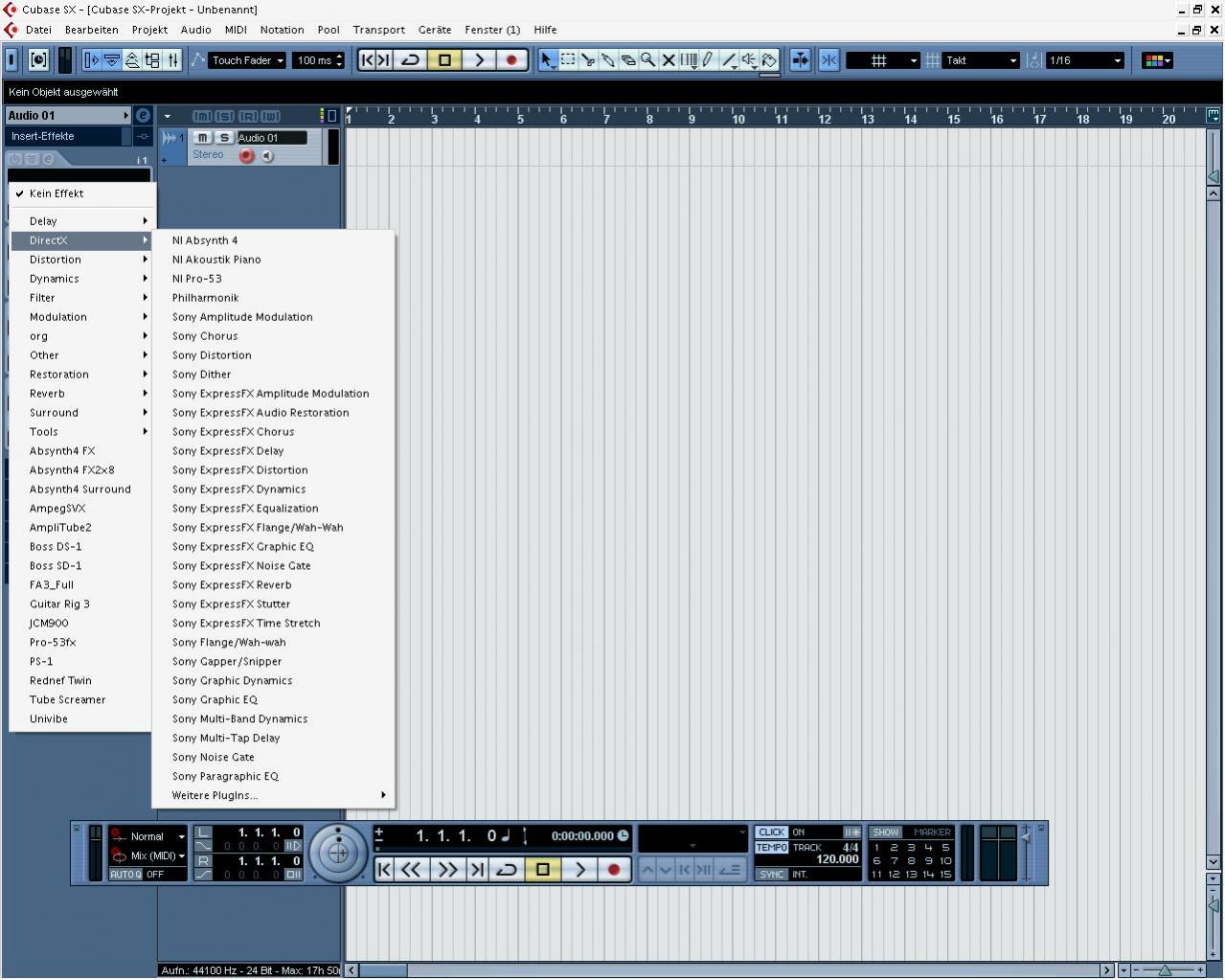Expand the Restoration effects submenu
The image size is (1225, 980).
[x=82, y=375]
